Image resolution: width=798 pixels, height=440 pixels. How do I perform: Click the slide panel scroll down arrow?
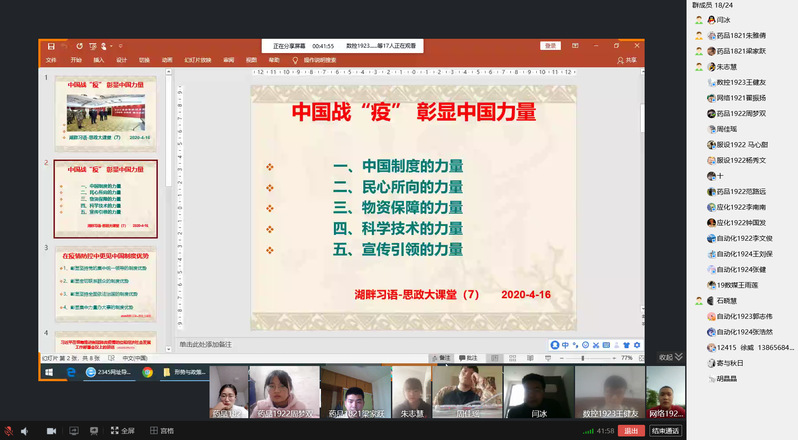[168, 349]
